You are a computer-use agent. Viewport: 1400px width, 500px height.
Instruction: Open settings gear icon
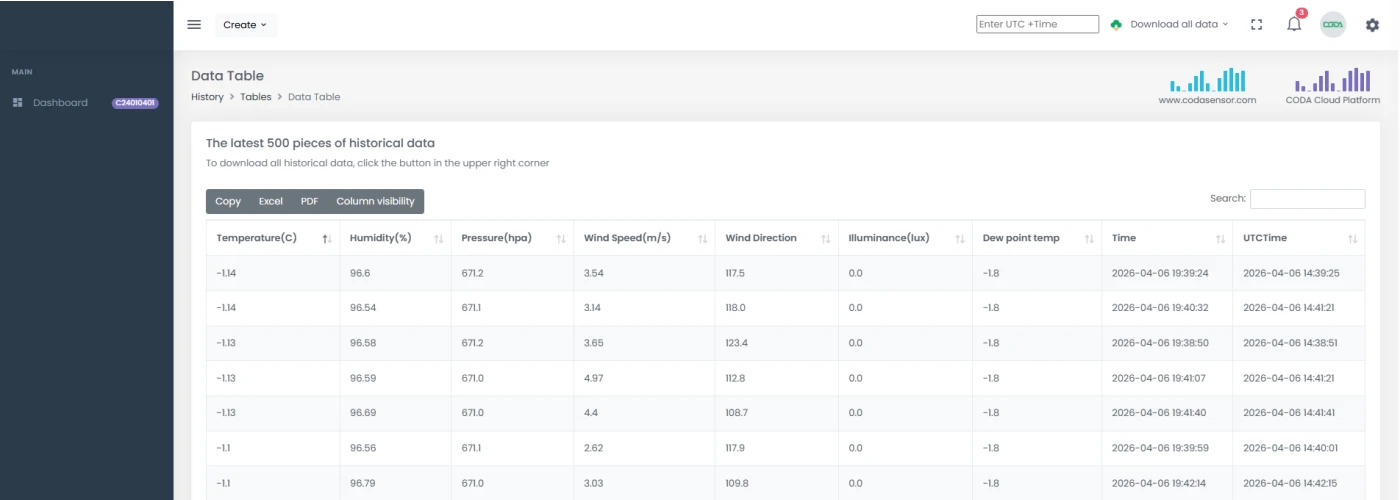tap(1372, 25)
